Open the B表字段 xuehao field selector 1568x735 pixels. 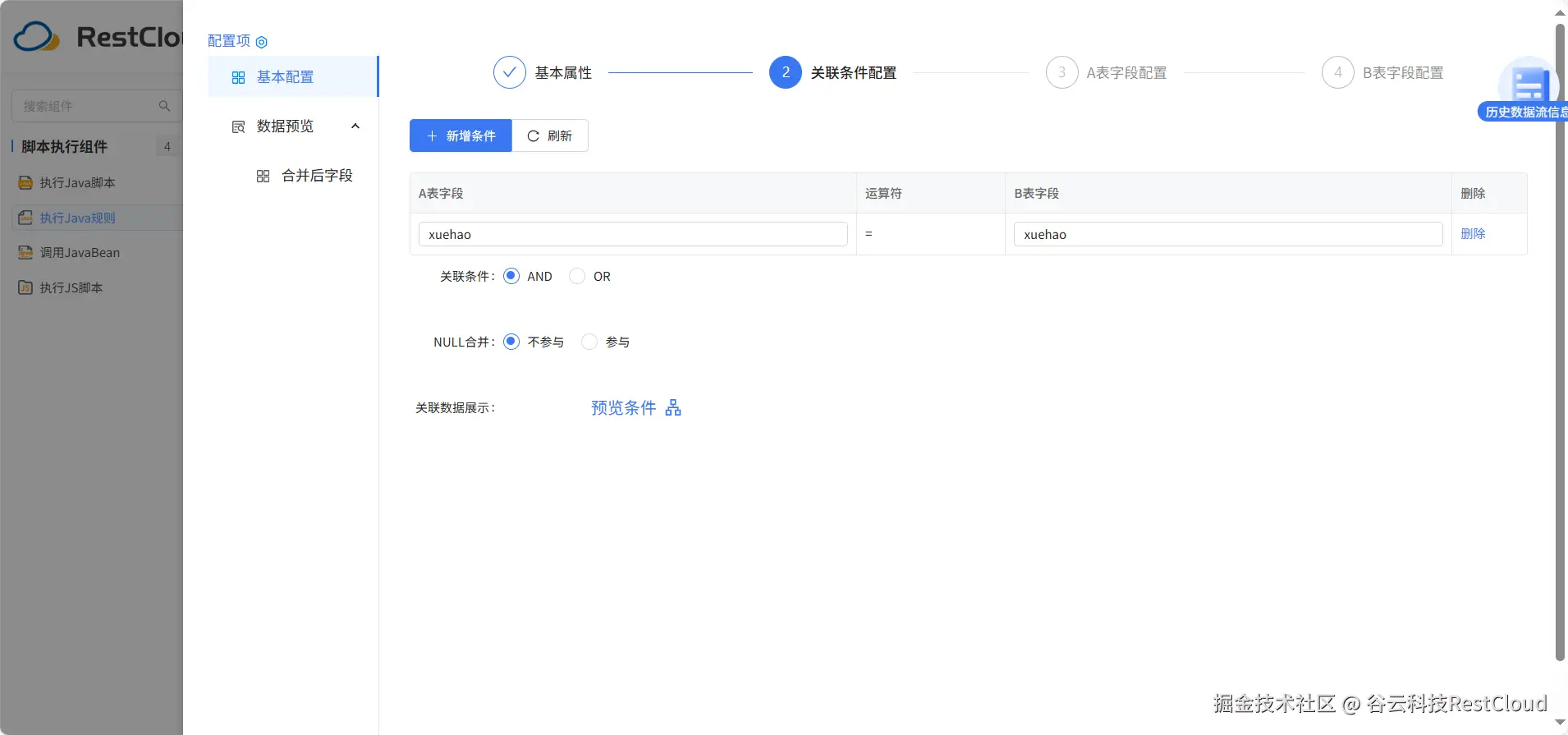point(1227,234)
